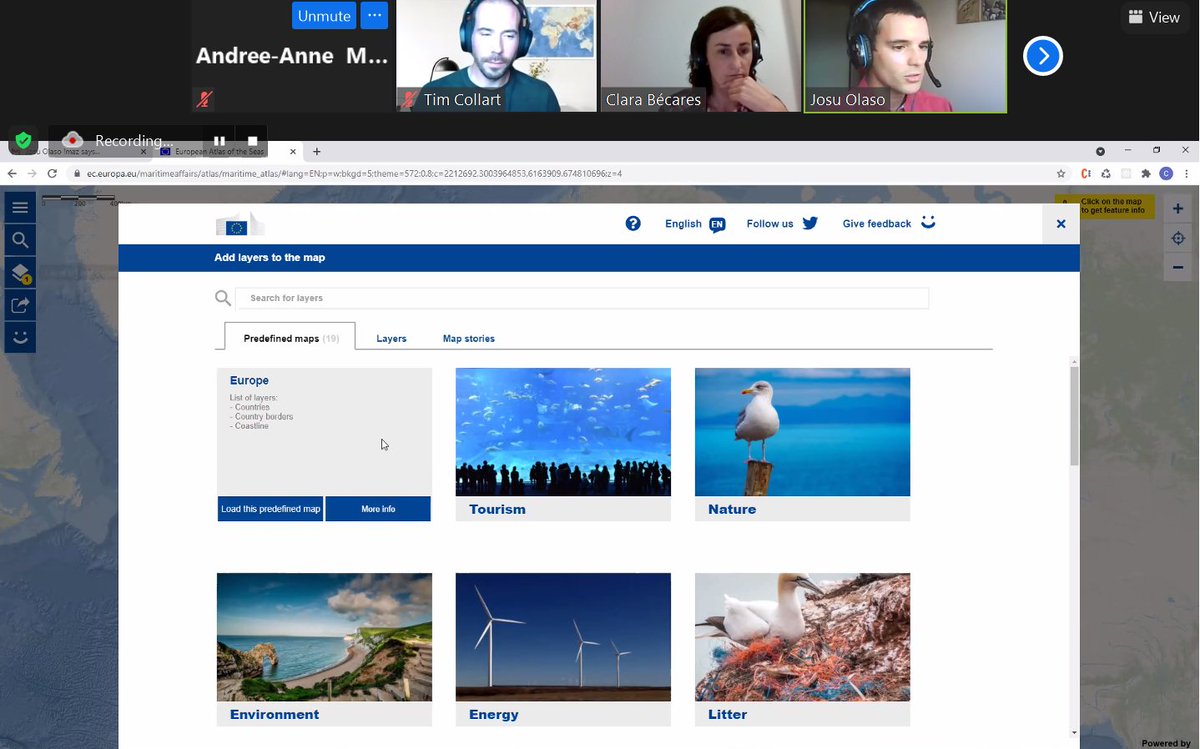Open the Nature seagull thumbnail

tap(802, 432)
